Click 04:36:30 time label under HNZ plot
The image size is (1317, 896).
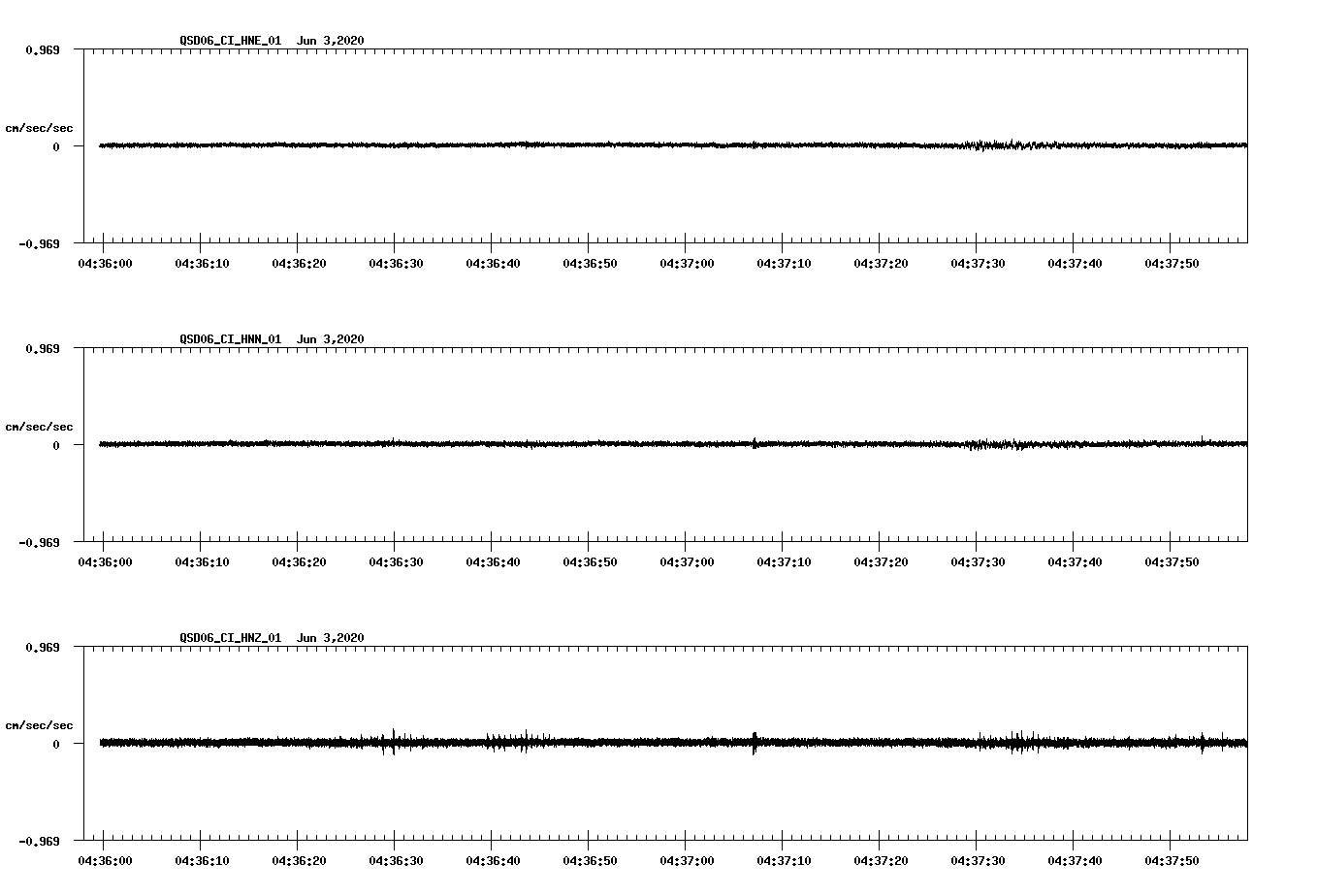tap(396, 861)
